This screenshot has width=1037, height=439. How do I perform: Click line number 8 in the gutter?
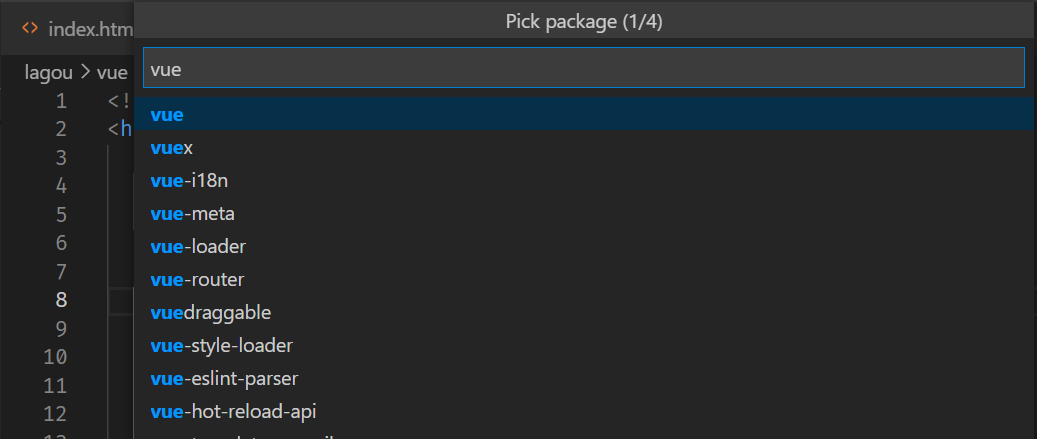pyautogui.click(x=62, y=299)
